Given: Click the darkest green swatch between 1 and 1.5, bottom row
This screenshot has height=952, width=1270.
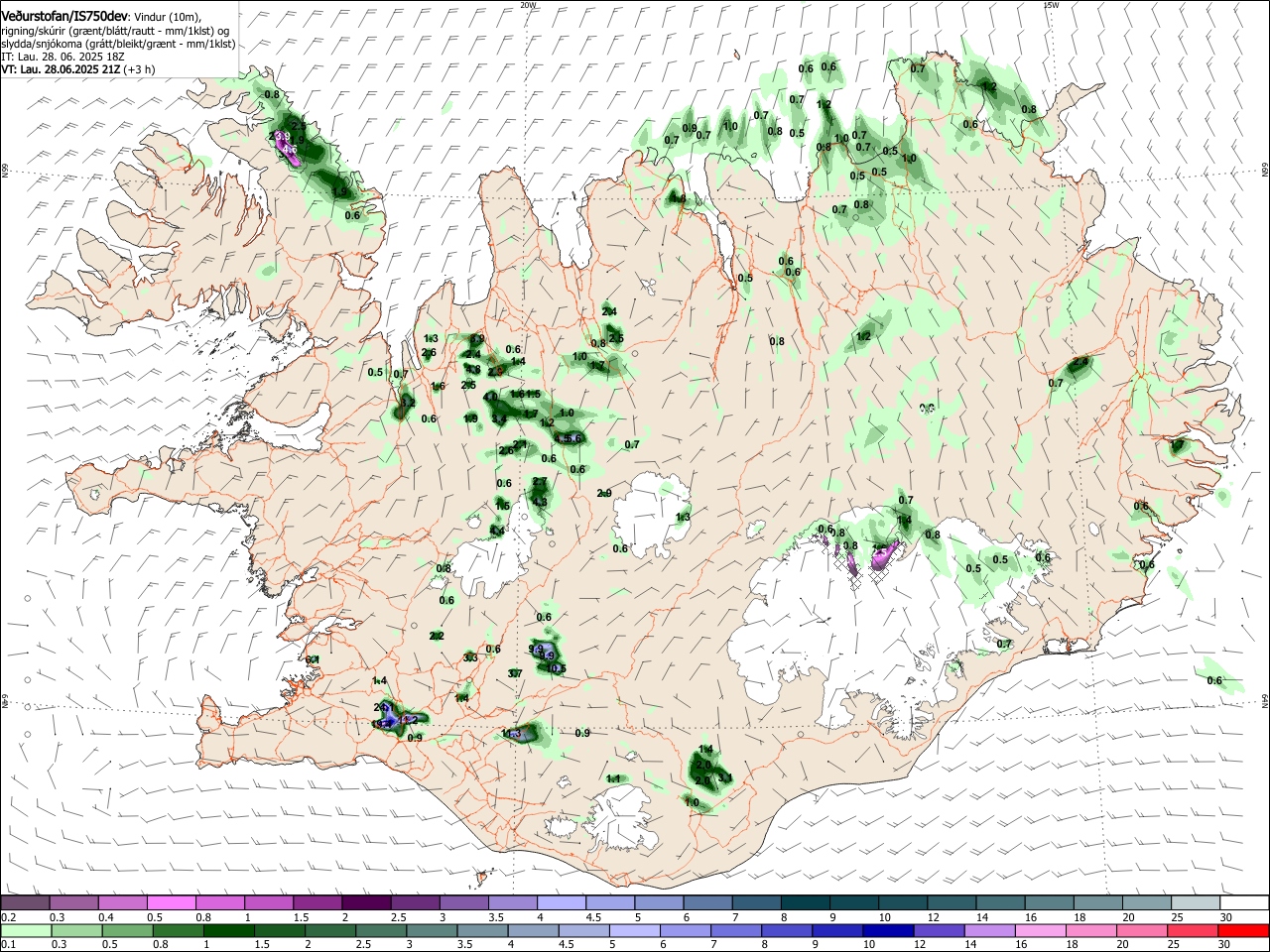Looking at the screenshot, I should (228, 930).
